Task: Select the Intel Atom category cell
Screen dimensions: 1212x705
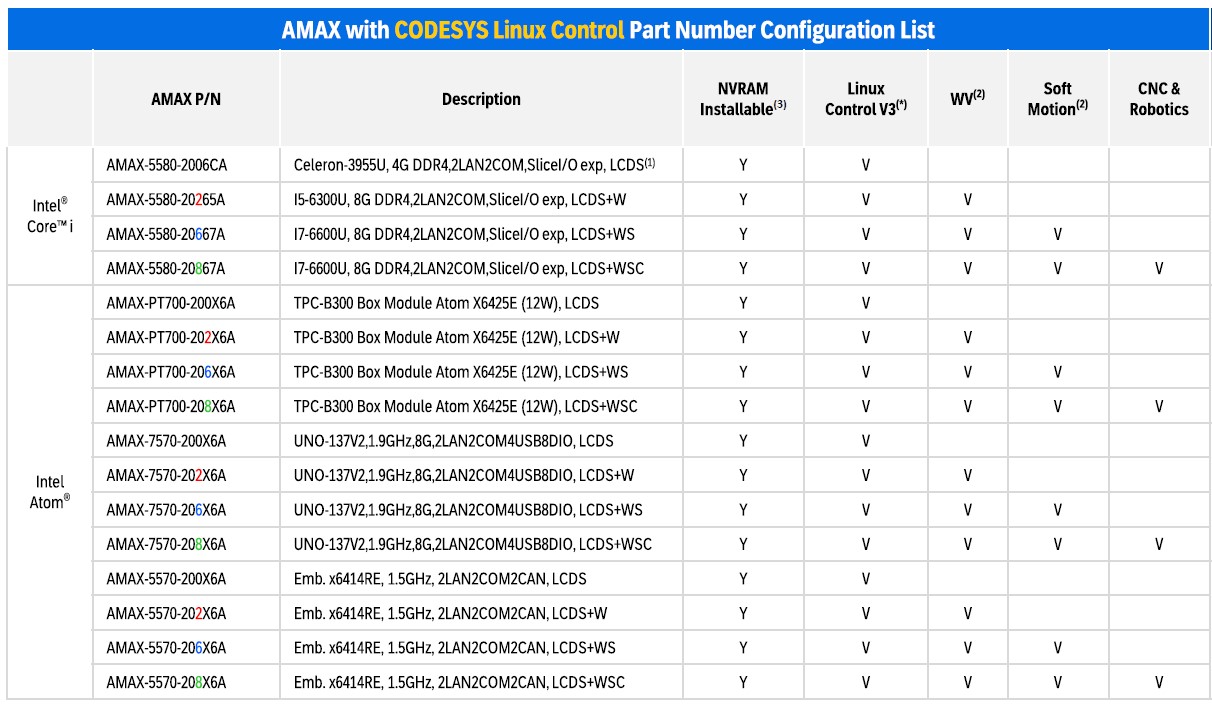Action: pyautogui.click(x=50, y=492)
